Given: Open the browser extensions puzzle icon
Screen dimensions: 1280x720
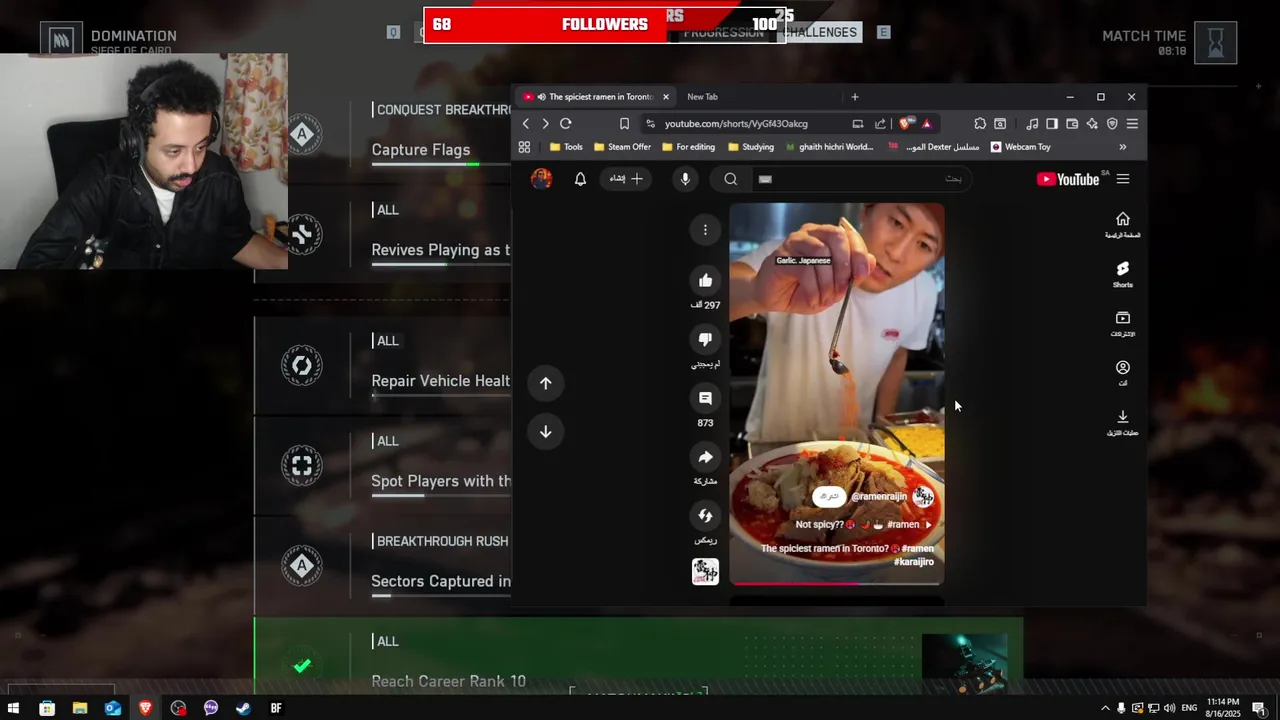Looking at the screenshot, I should click(980, 124).
